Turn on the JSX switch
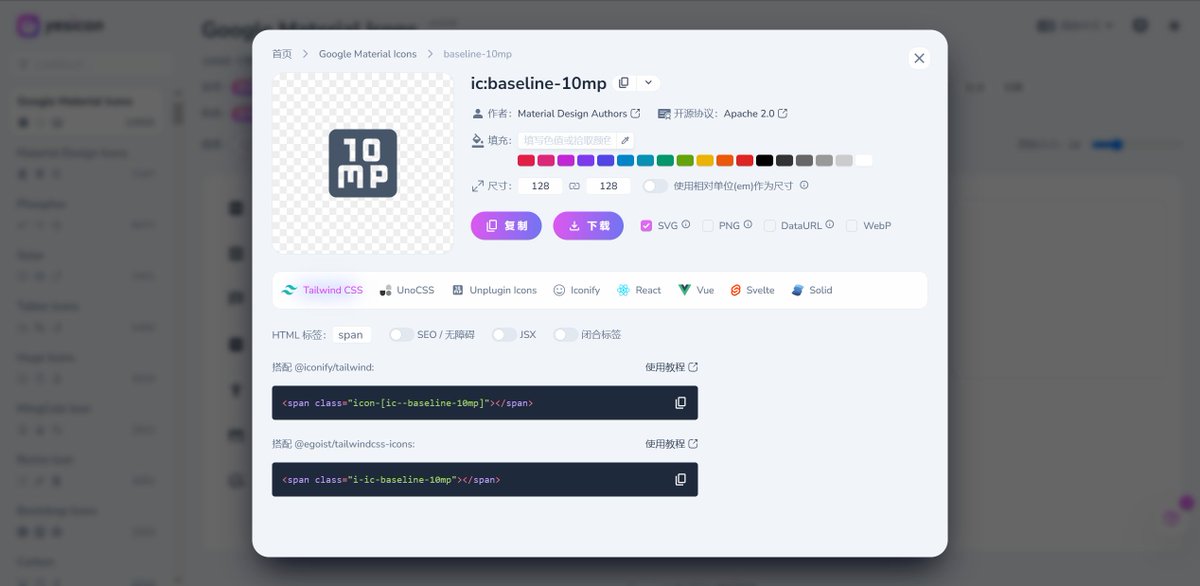 point(504,335)
